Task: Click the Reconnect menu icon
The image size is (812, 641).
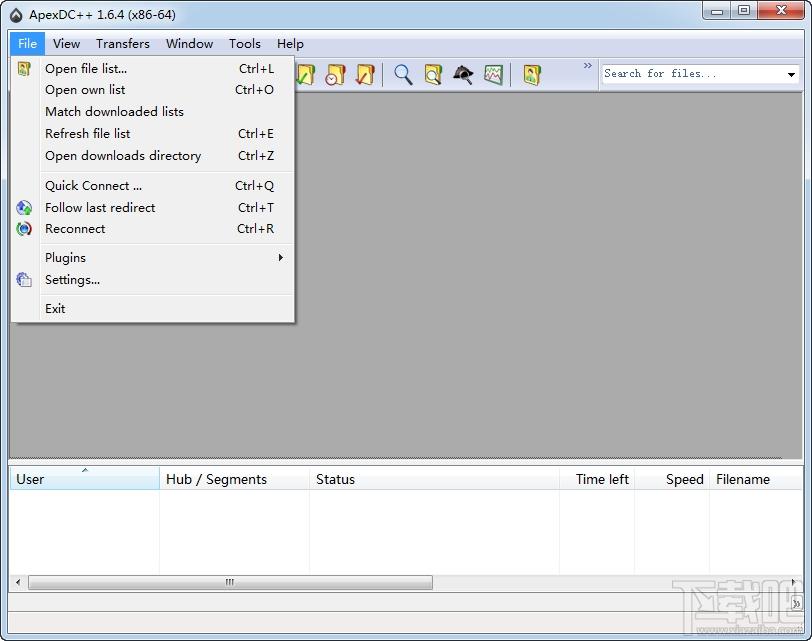Action: 24,228
